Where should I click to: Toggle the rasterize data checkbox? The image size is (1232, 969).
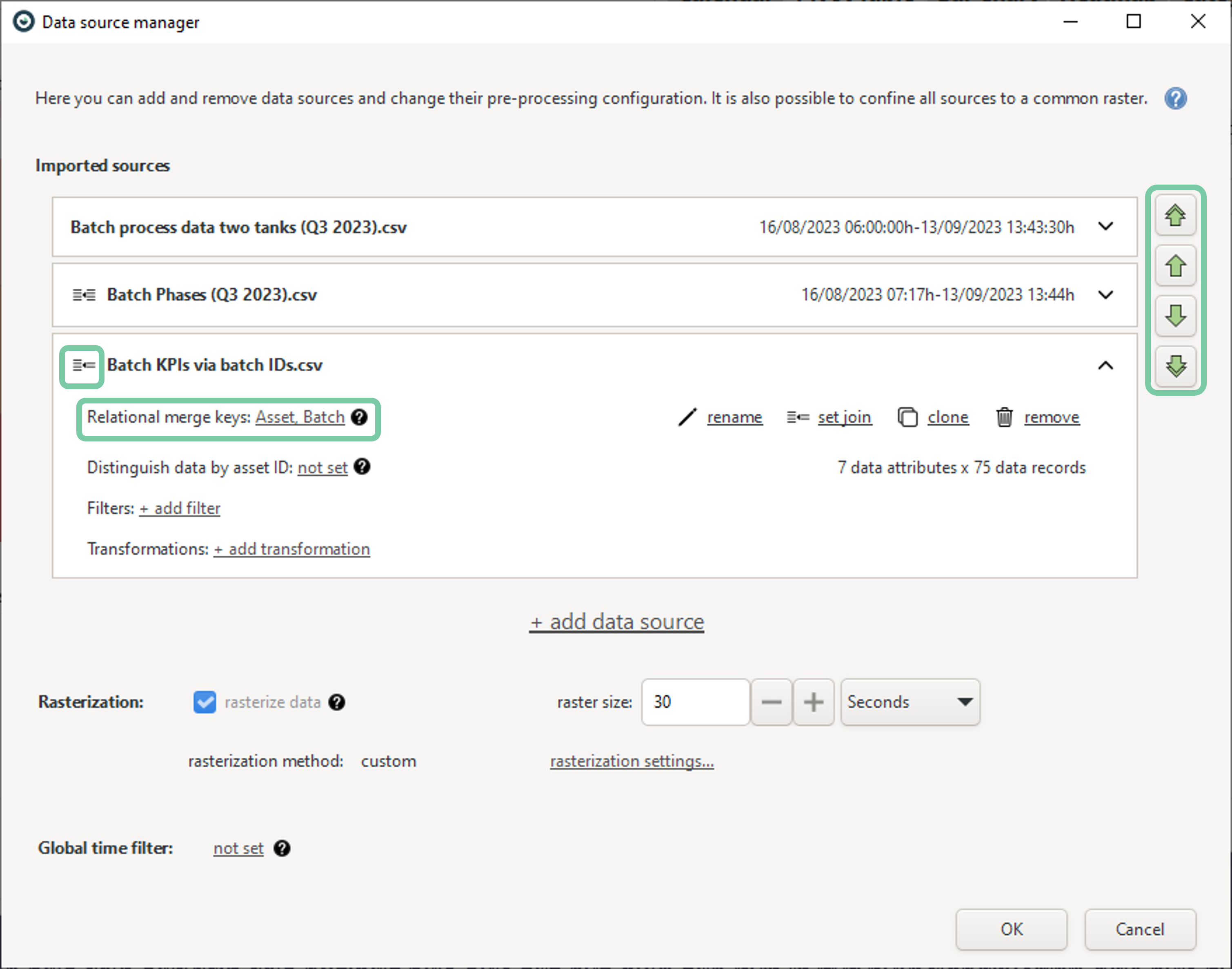pyautogui.click(x=204, y=702)
